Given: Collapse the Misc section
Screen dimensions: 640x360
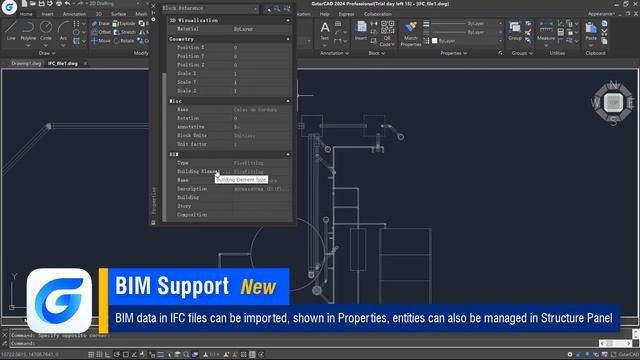Looking at the screenshot, I should [288, 101].
